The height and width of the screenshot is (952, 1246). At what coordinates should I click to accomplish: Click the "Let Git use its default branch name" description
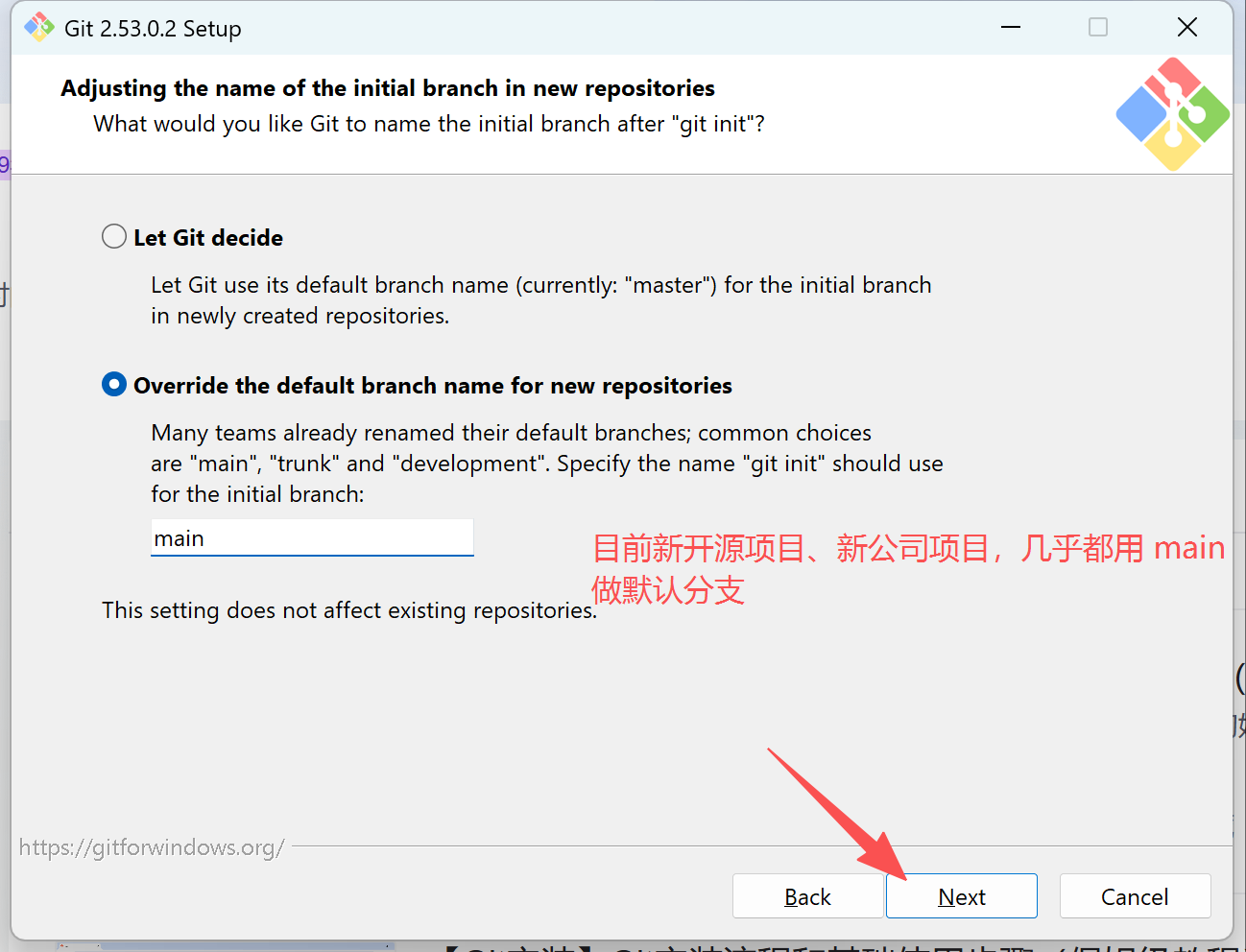tap(541, 300)
